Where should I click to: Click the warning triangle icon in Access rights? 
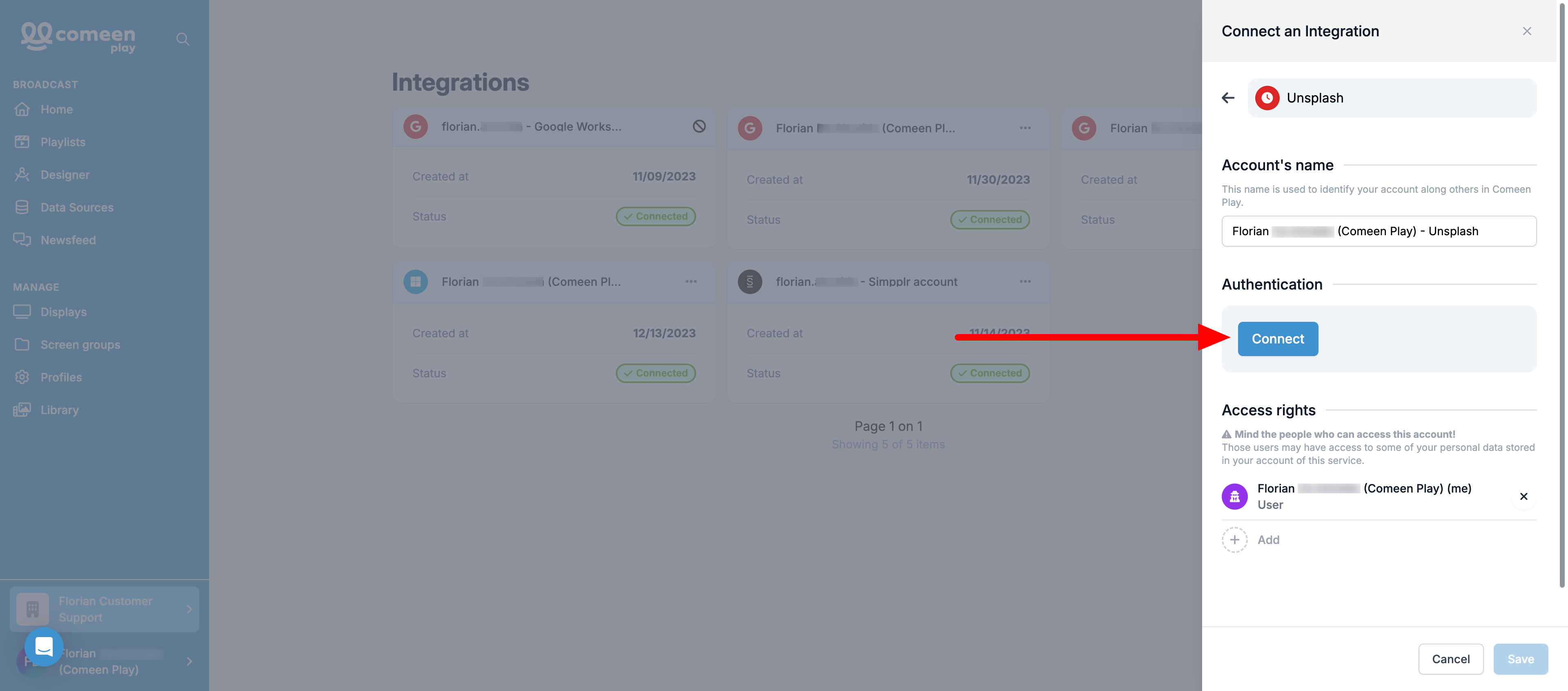[1227, 435]
